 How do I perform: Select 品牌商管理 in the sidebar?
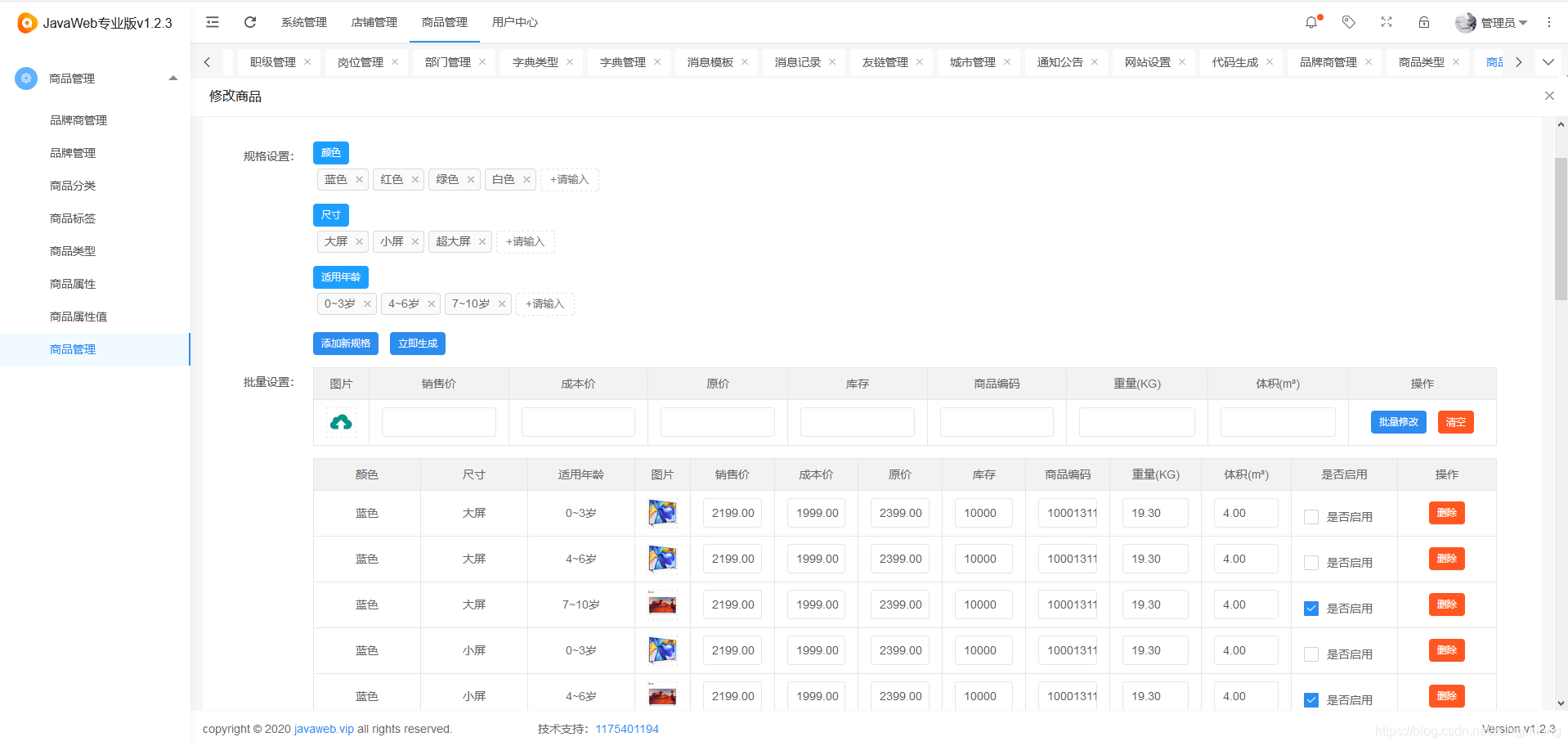[x=78, y=120]
